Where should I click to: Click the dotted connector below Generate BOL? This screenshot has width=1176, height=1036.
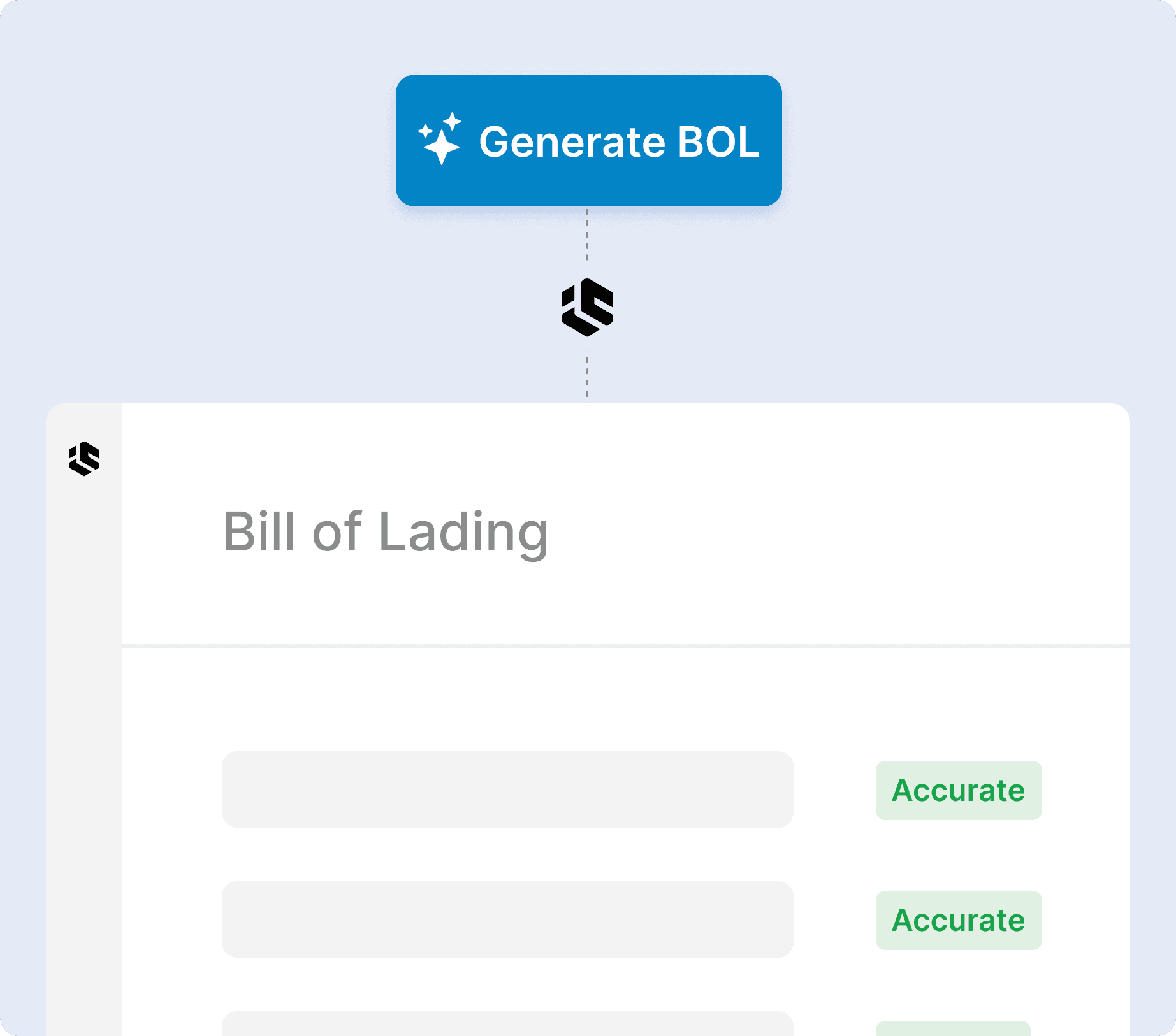coord(587,234)
